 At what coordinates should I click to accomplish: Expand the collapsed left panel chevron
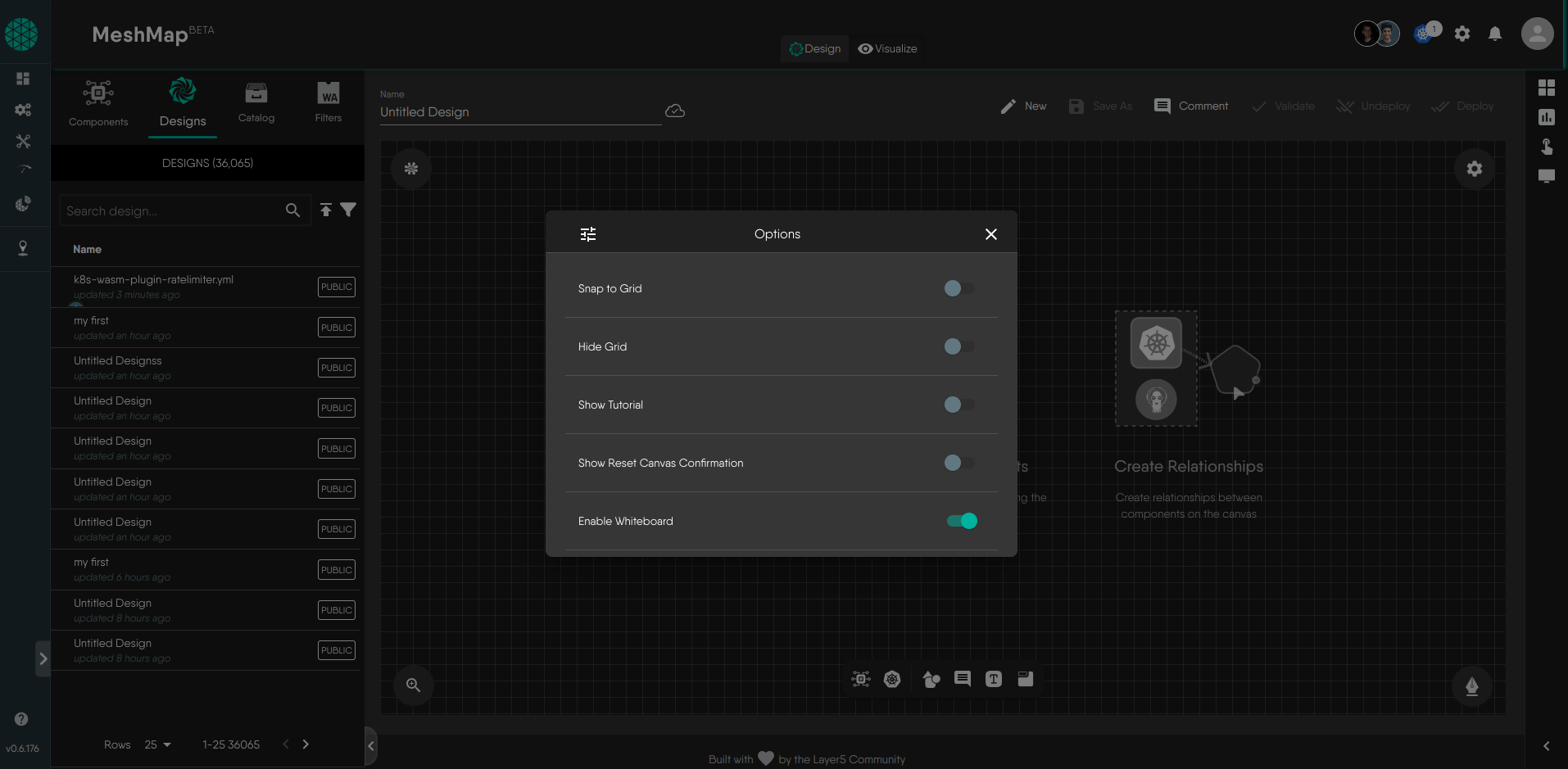(43, 658)
